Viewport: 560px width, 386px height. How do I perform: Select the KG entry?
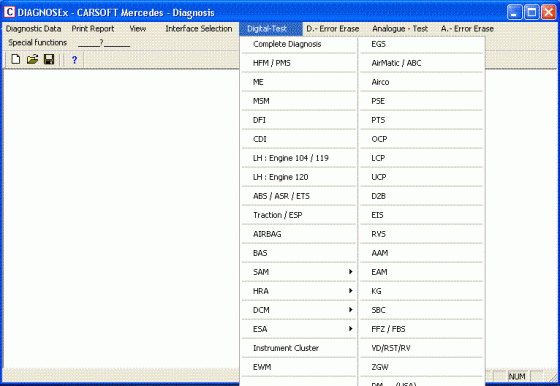421,291
